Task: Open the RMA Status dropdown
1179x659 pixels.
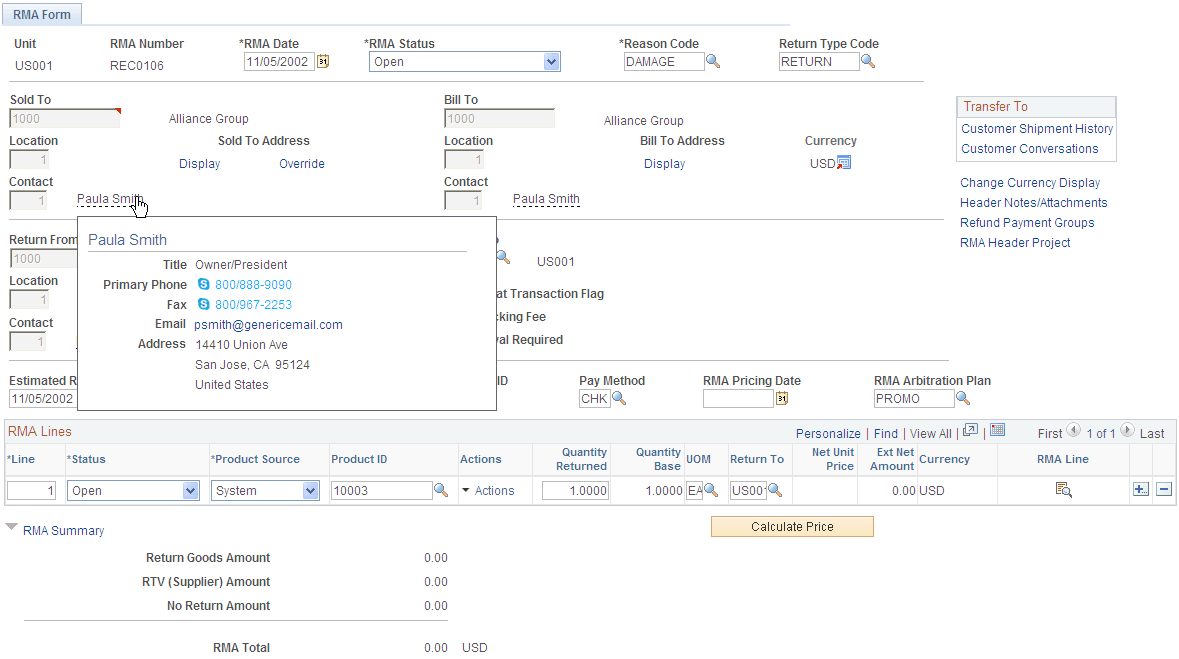Action: point(550,61)
